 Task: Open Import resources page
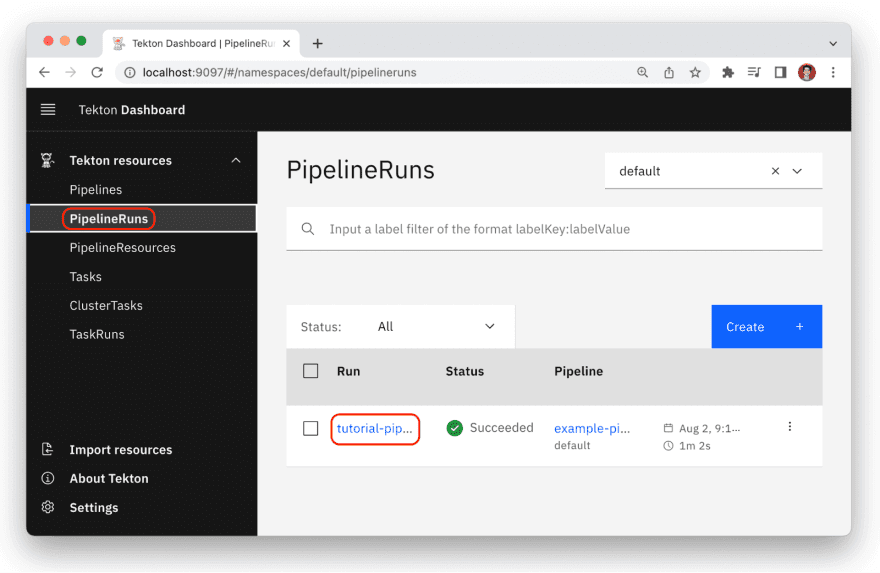click(121, 450)
